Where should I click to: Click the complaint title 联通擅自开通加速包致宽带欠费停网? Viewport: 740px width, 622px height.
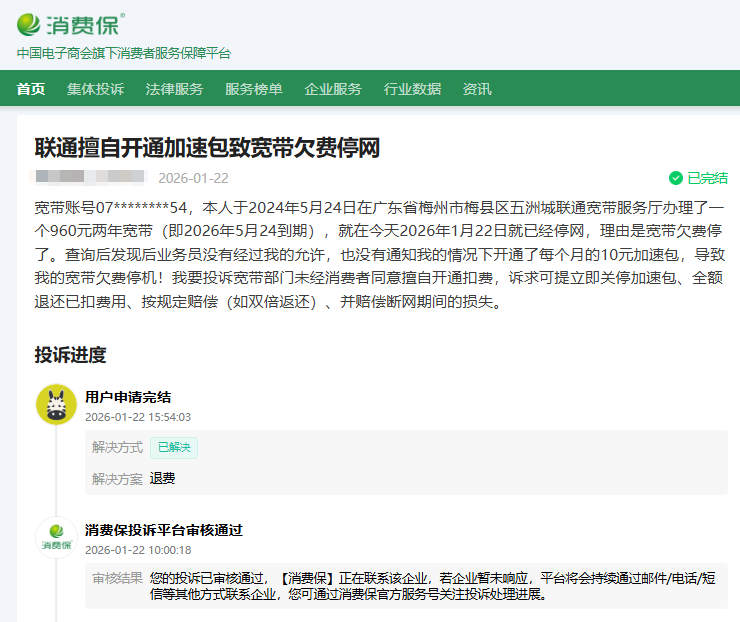(x=207, y=148)
